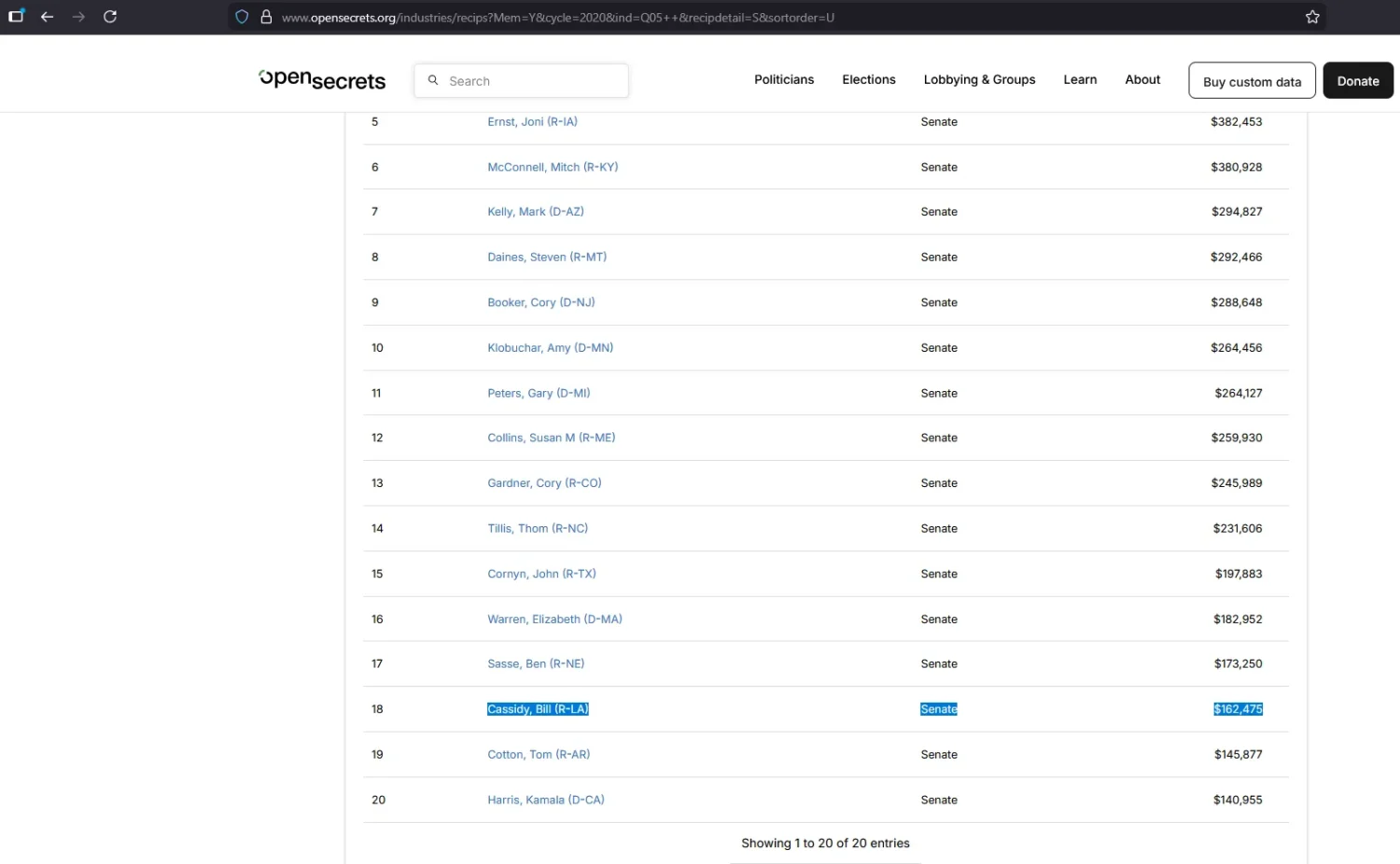Screen dimensions: 1400x864
Task: Click the magnifier icon in search box
Action: [x=433, y=80]
